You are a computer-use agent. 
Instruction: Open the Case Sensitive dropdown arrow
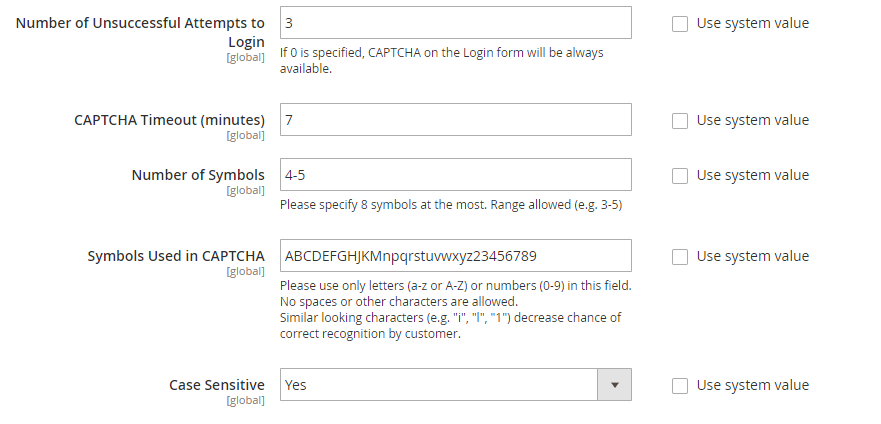[615, 385]
